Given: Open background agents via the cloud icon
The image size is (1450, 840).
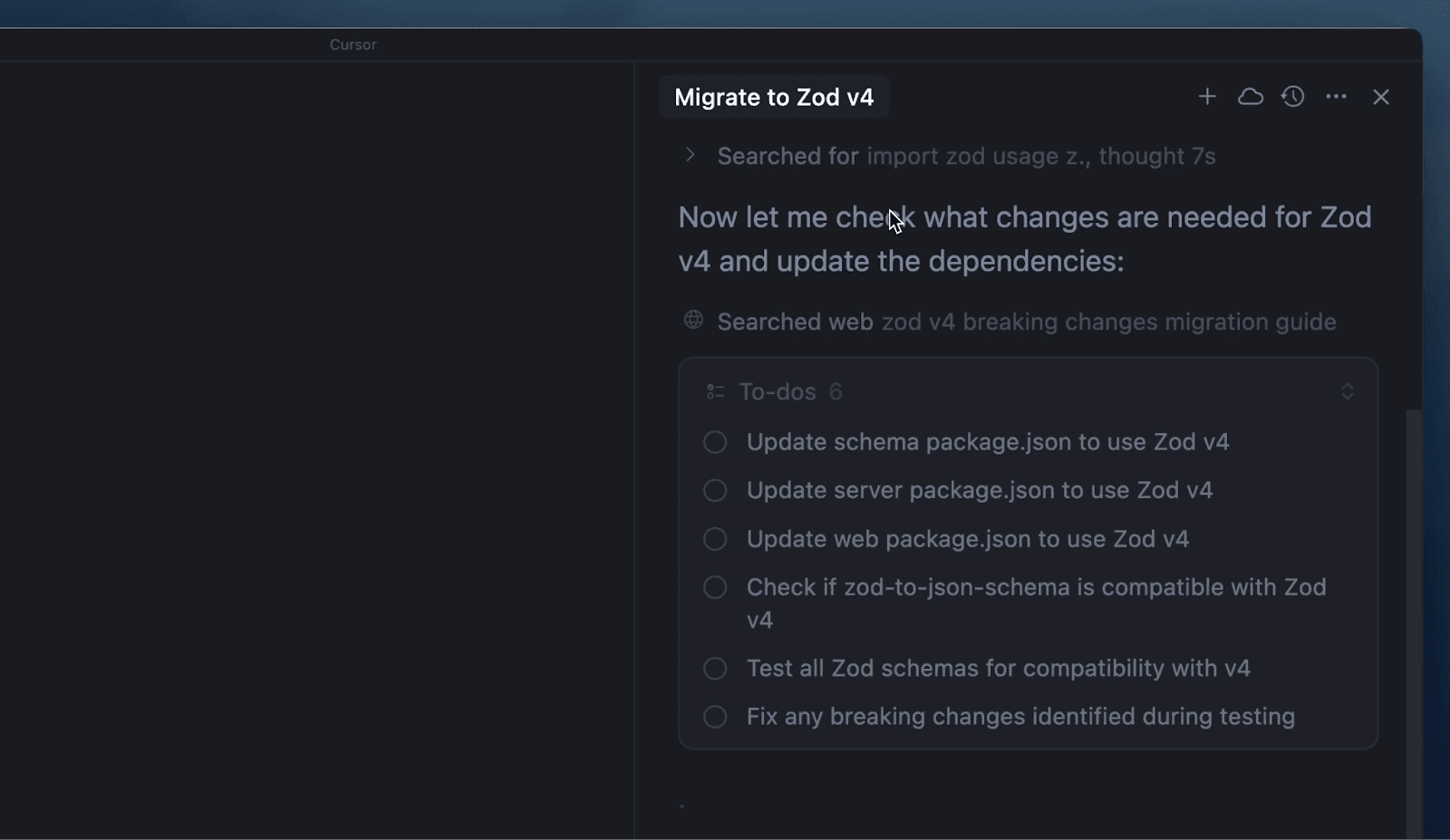Looking at the screenshot, I should (1251, 96).
